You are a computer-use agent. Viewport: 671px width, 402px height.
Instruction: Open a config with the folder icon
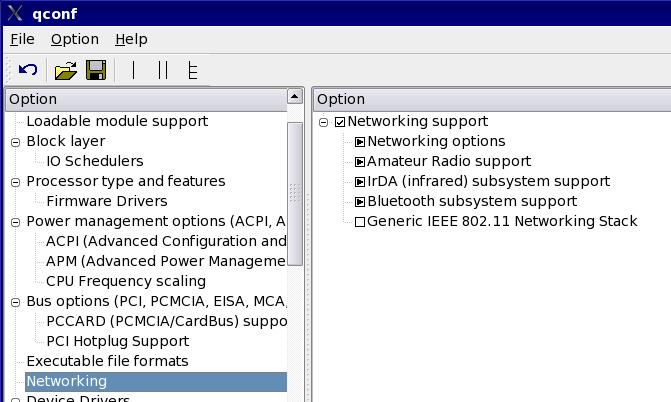[66, 70]
